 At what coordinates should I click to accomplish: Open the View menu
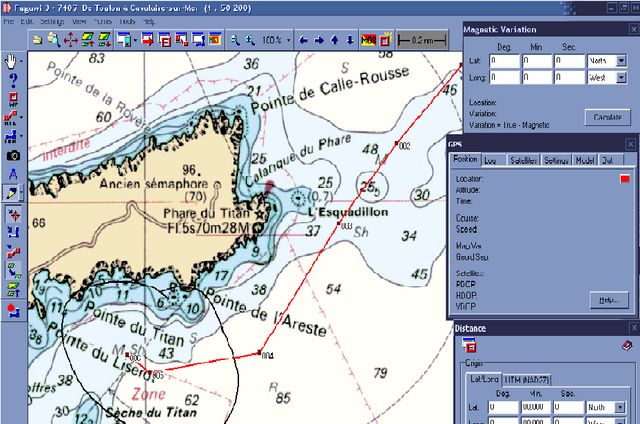point(79,21)
